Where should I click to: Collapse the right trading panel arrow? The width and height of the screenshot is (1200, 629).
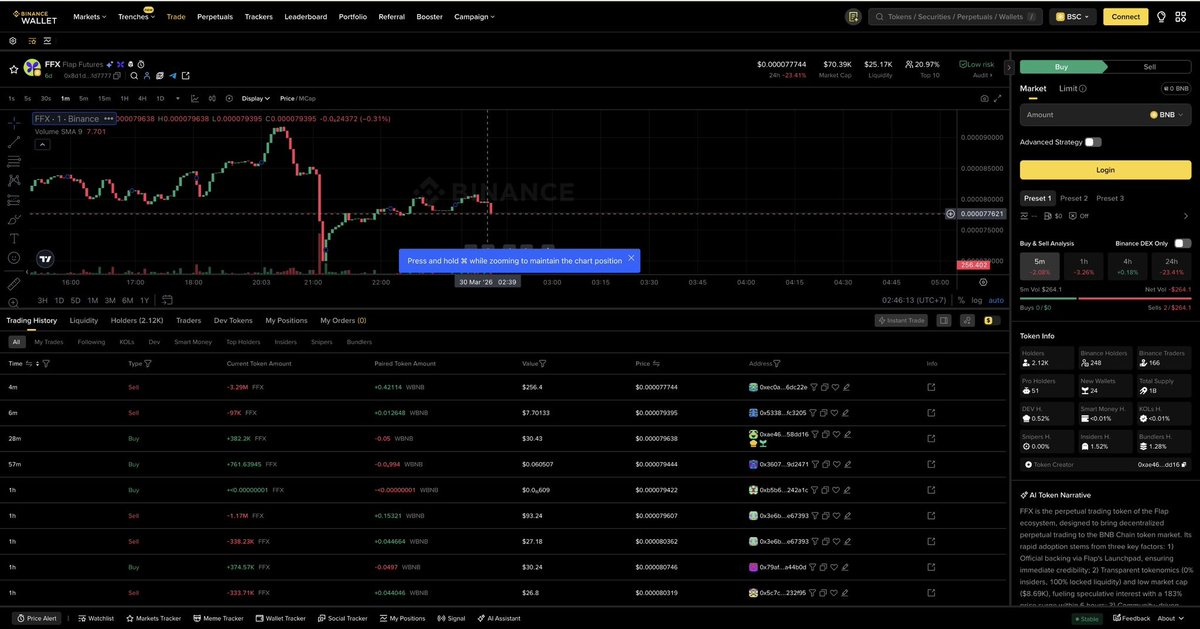pos(1009,67)
